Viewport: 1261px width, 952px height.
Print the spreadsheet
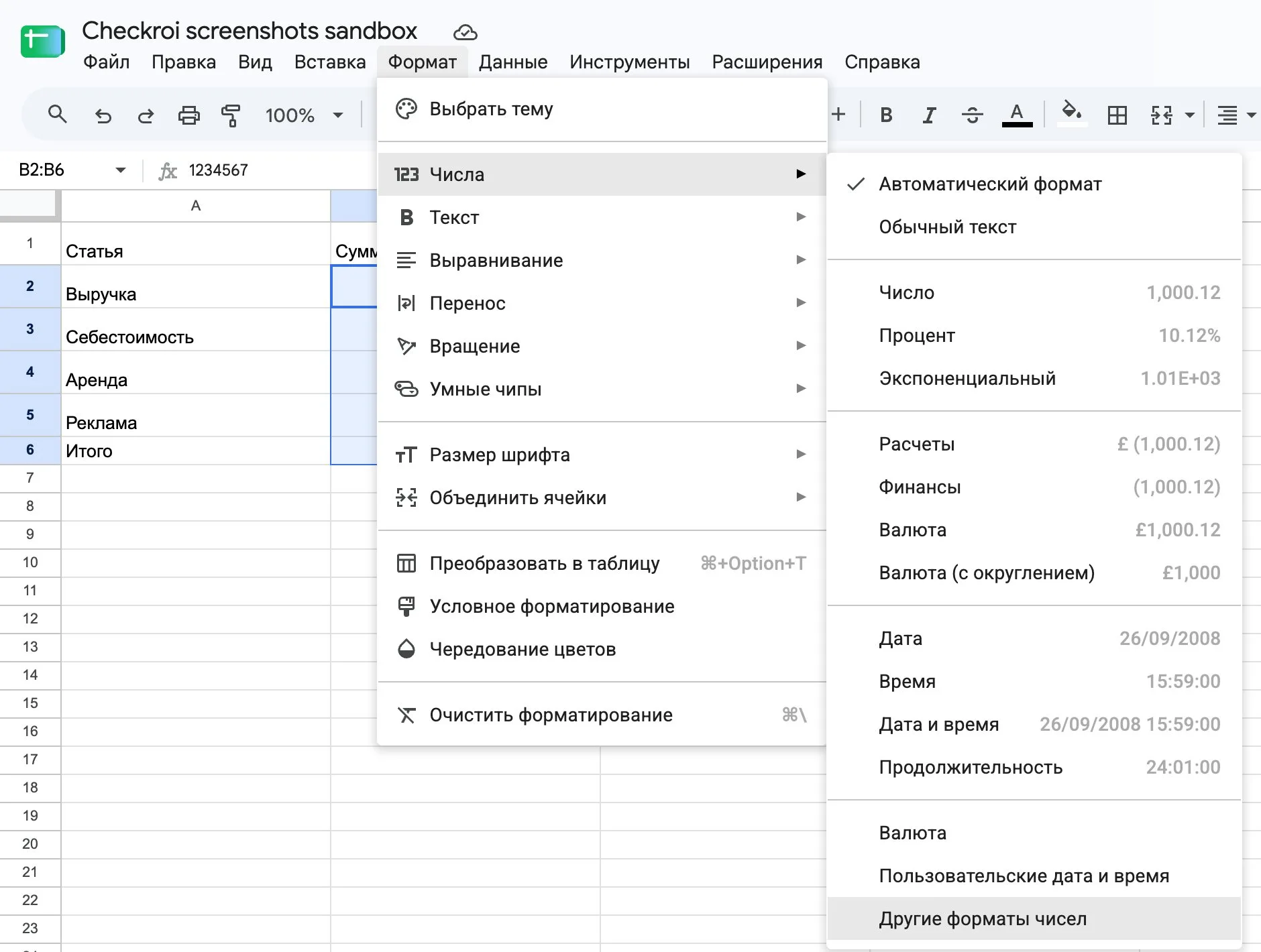(188, 115)
